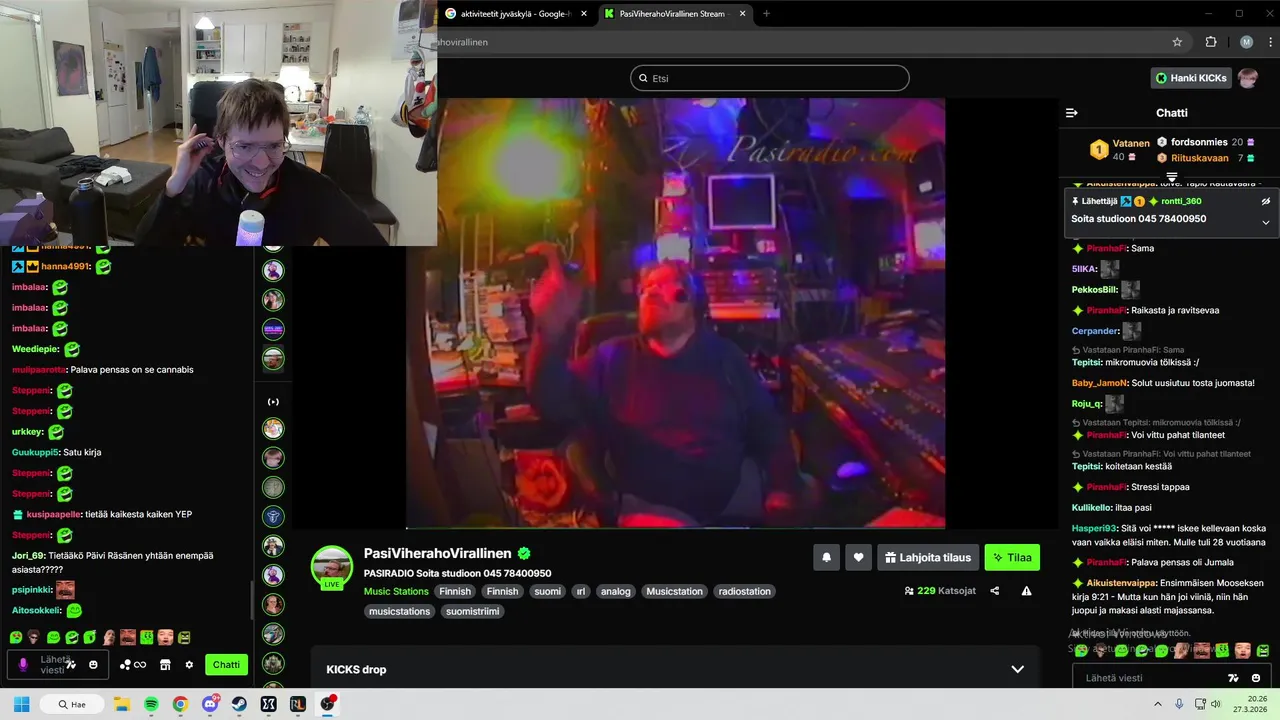Show hidden system tray icons
1280x720 pixels.
point(1157,704)
